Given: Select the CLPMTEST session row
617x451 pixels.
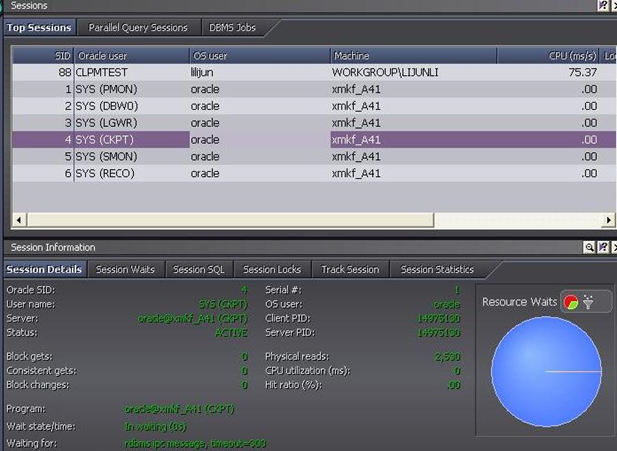Looking at the screenshot, I should point(314,72).
